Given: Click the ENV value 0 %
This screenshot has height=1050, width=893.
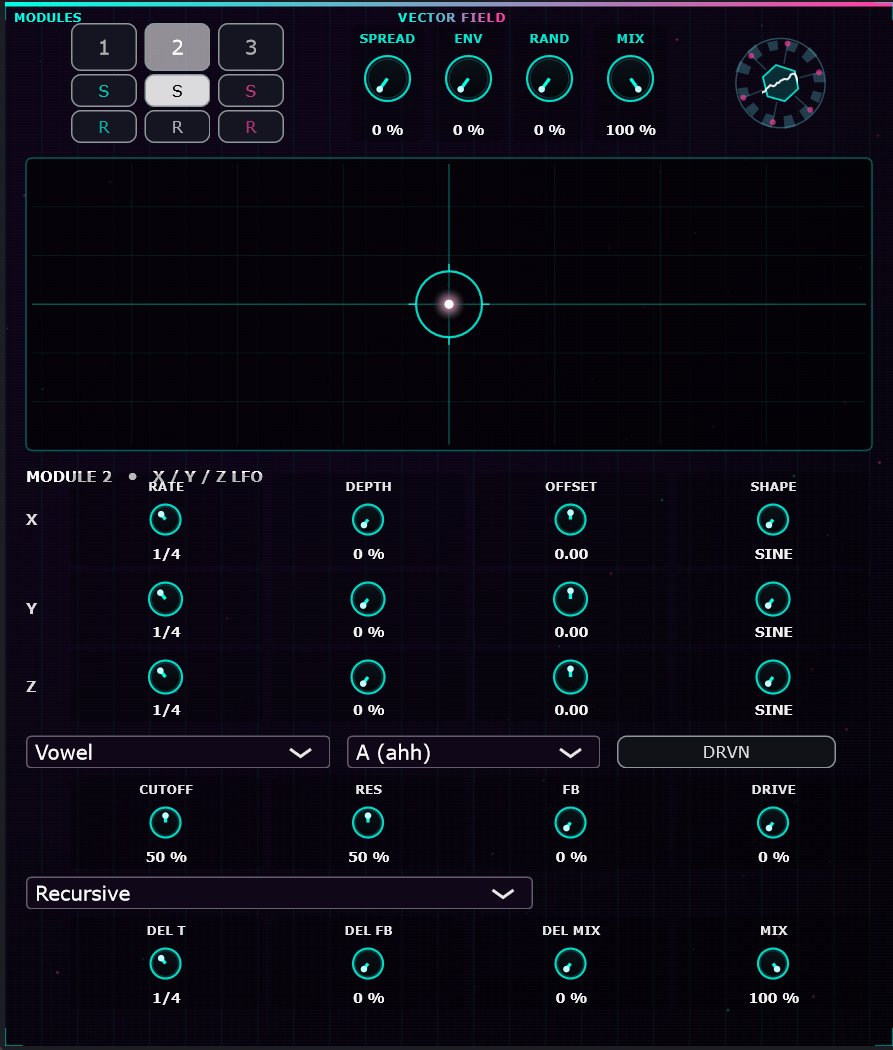Looking at the screenshot, I should coord(469,130).
